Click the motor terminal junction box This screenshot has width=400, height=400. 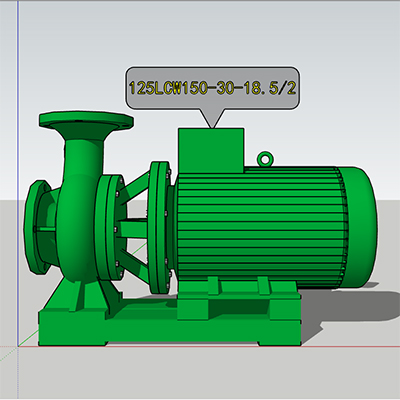pos(211,151)
